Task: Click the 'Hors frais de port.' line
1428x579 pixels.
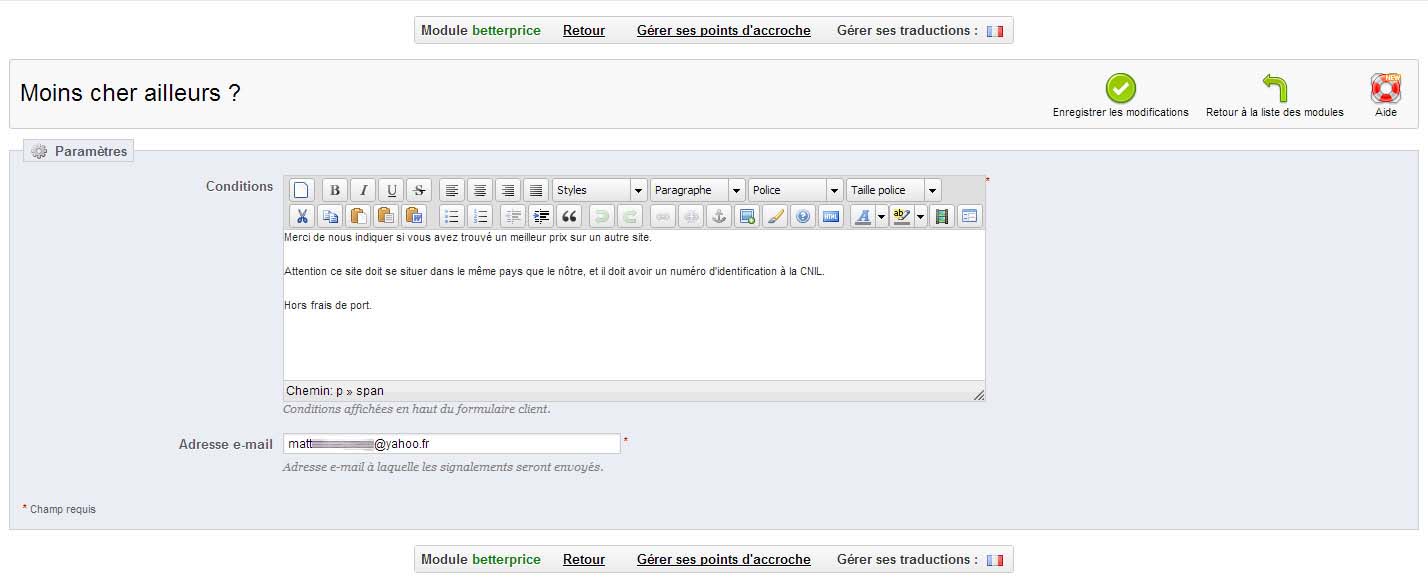Action: [328, 305]
